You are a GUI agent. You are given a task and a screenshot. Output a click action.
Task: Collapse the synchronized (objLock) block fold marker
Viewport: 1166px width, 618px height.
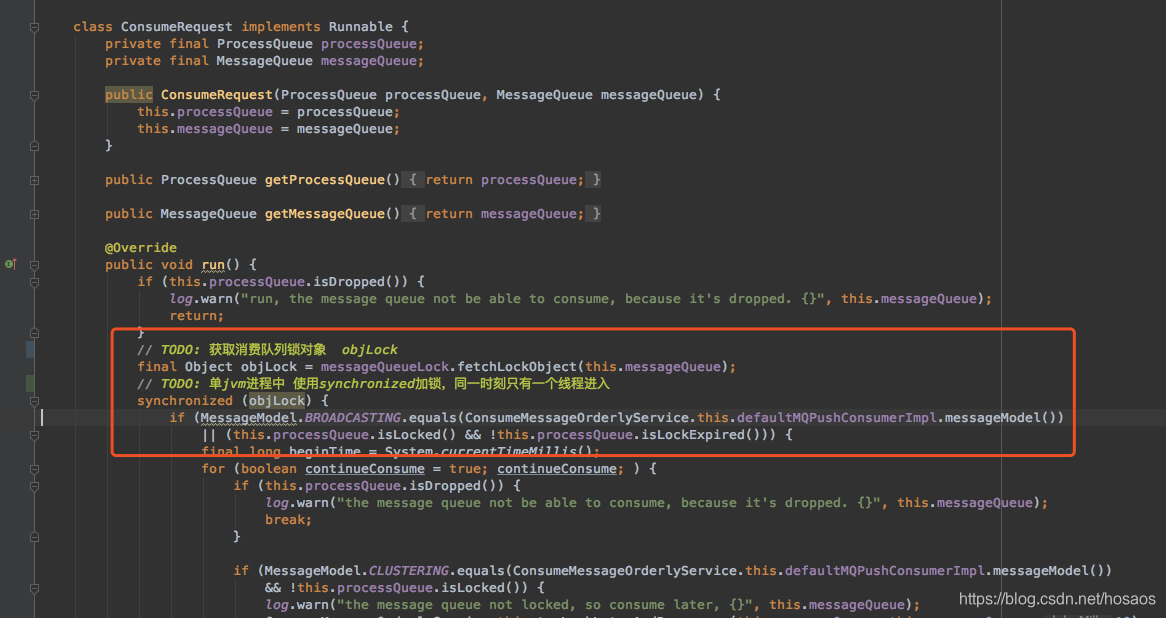(34, 401)
